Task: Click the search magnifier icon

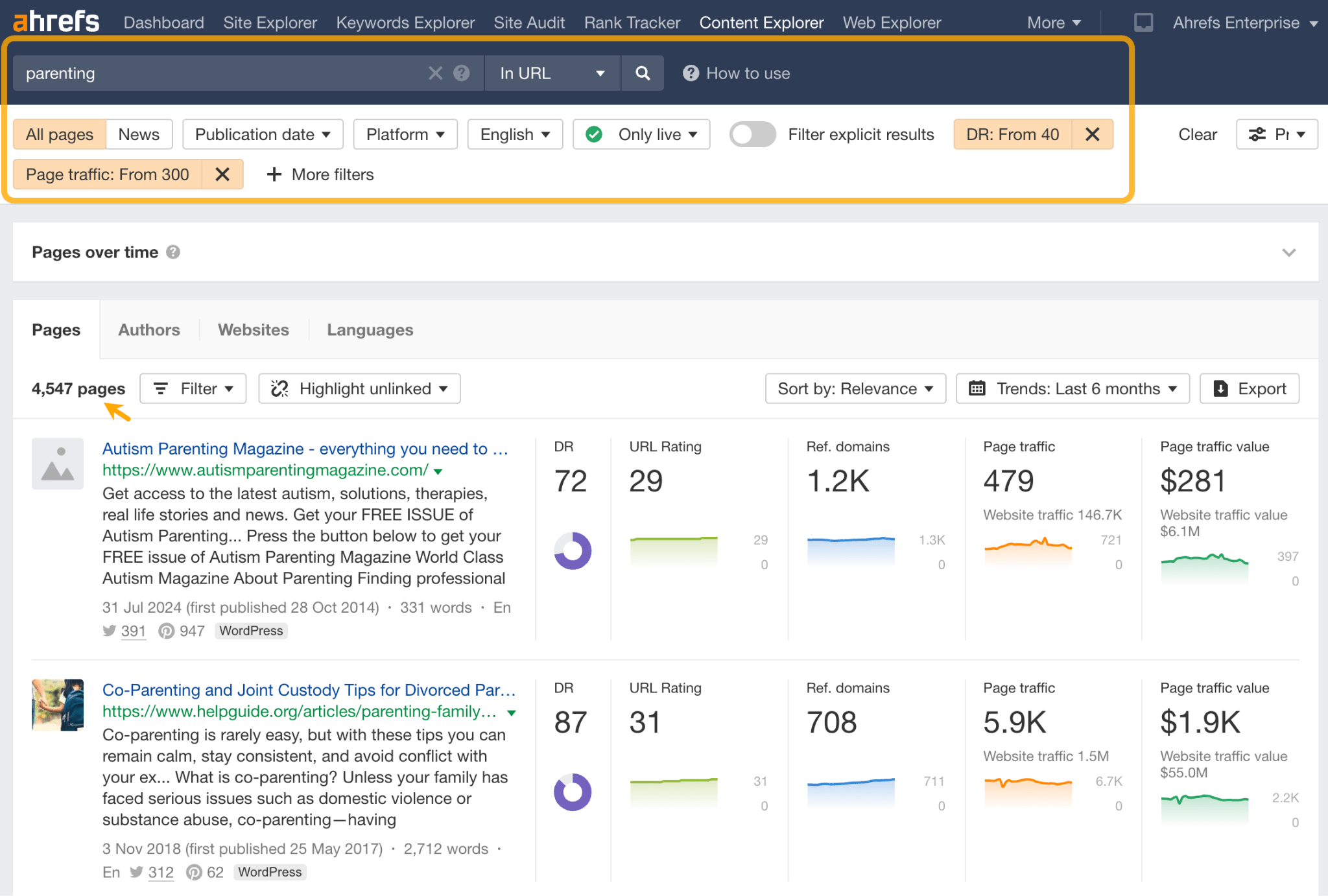Action: 642,72
